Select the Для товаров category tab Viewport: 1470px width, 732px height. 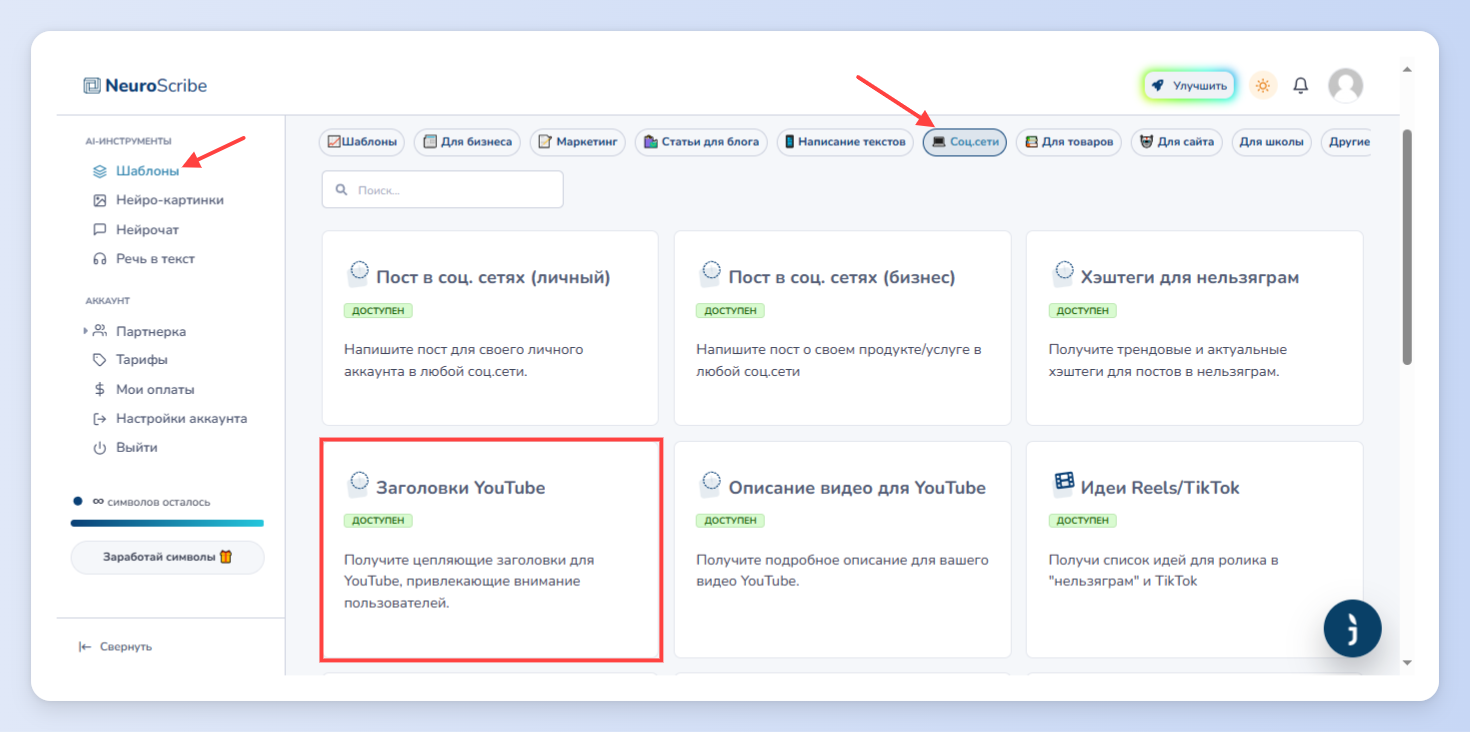click(1069, 142)
